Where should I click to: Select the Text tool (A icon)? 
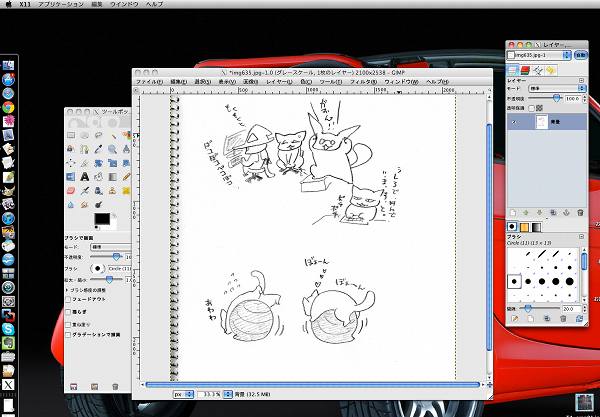(85, 177)
